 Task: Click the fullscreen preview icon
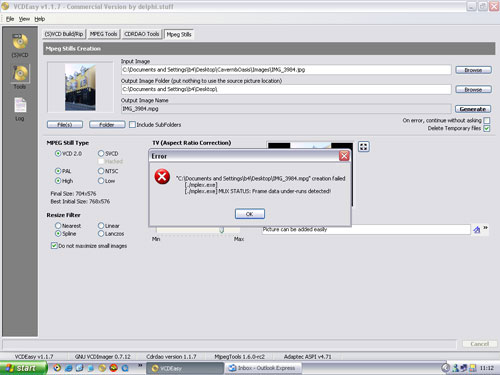[364, 147]
